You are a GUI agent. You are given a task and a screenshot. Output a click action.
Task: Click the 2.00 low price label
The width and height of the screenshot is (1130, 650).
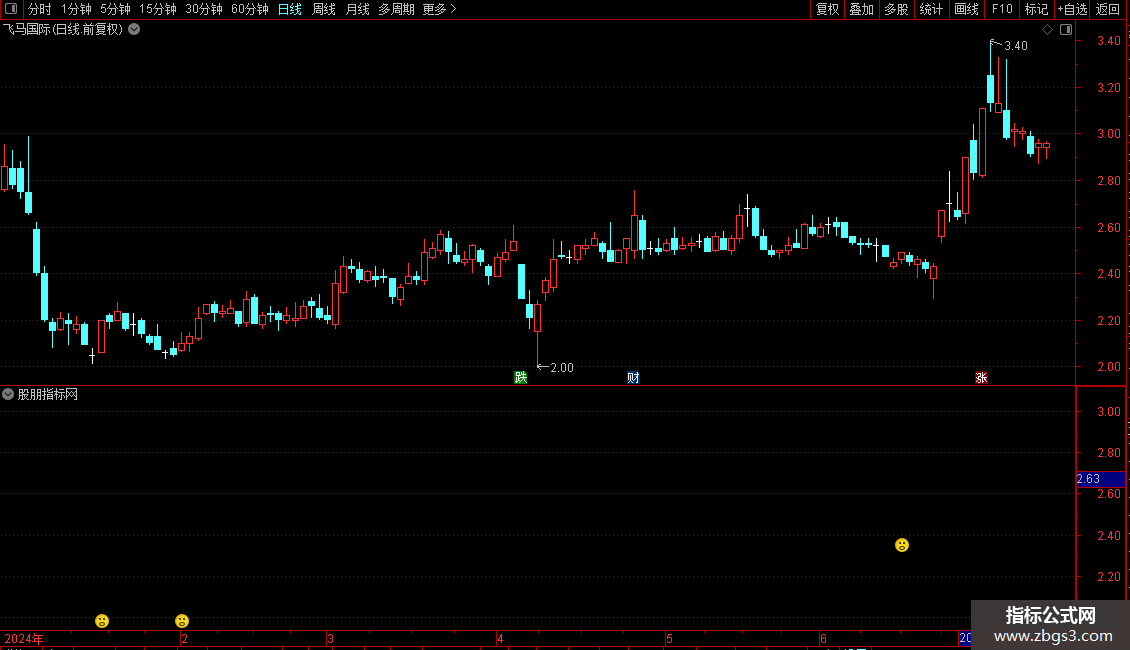coord(562,368)
